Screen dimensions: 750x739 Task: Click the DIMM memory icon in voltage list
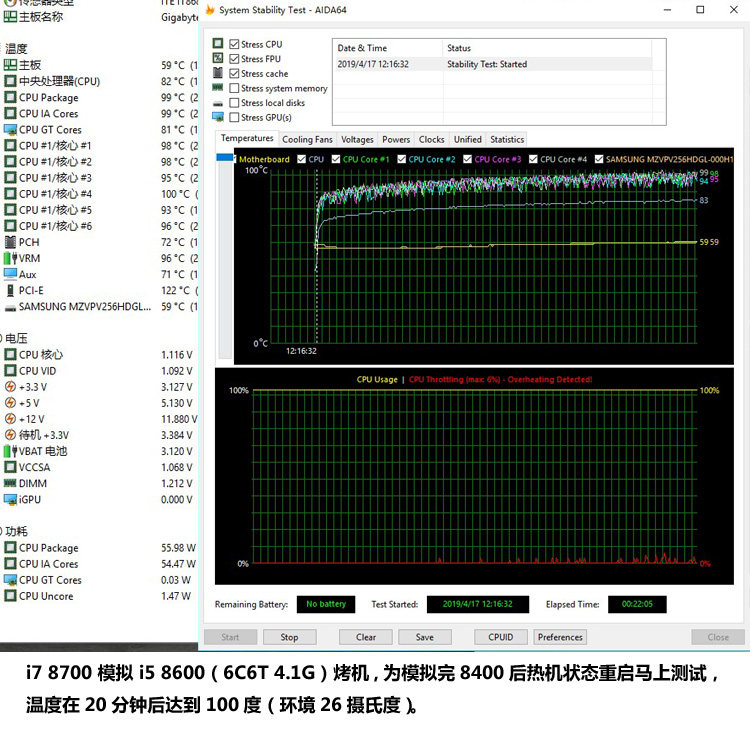tap(10, 483)
